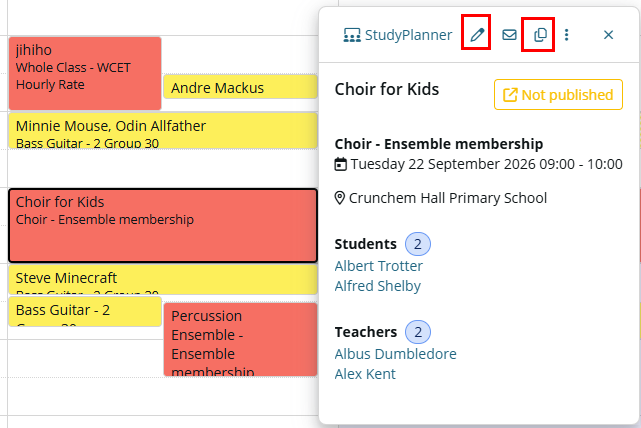Viewport: 641px width, 428px height.
Task: Open the StudyPlanner link
Action: click(398, 35)
